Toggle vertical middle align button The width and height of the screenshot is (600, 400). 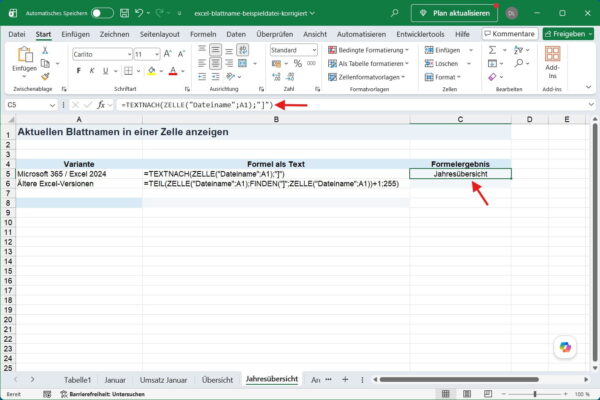pos(215,50)
